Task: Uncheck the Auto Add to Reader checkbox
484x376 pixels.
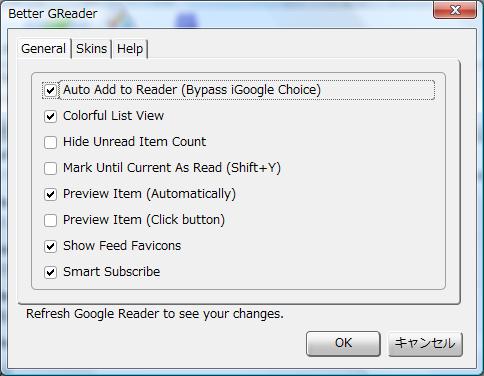Action: pos(50,90)
